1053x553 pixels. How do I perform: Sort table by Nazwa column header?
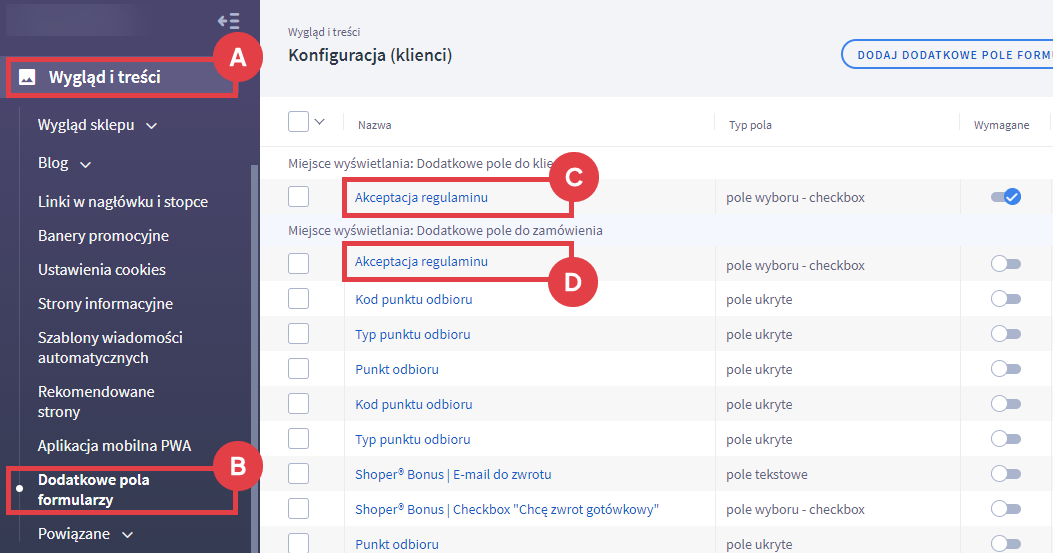click(x=375, y=125)
